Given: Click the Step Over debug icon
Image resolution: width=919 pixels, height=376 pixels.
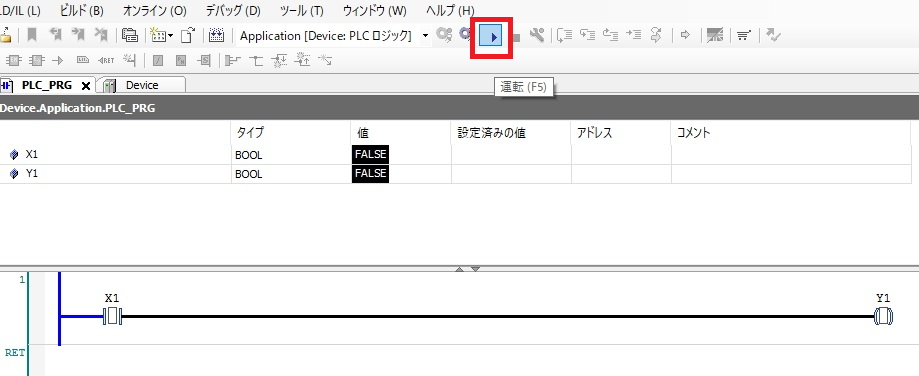Looking at the screenshot, I should (564, 36).
